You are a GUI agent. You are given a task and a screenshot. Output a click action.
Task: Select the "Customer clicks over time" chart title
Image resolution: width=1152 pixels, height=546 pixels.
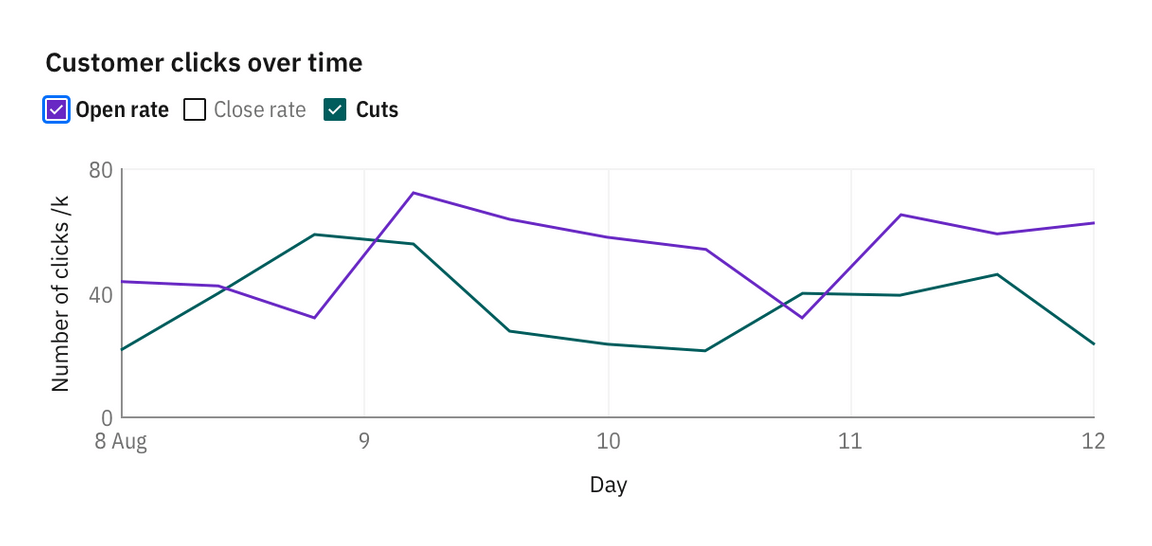click(x=204, y=63)
